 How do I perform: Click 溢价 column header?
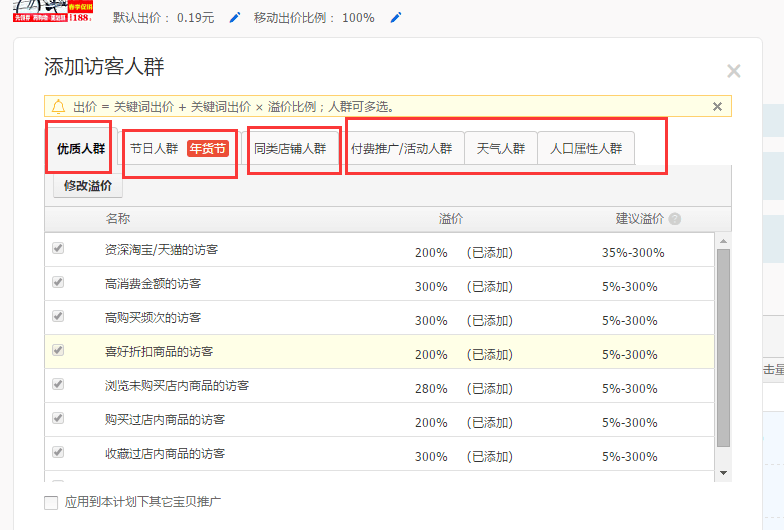click(451, 218)
